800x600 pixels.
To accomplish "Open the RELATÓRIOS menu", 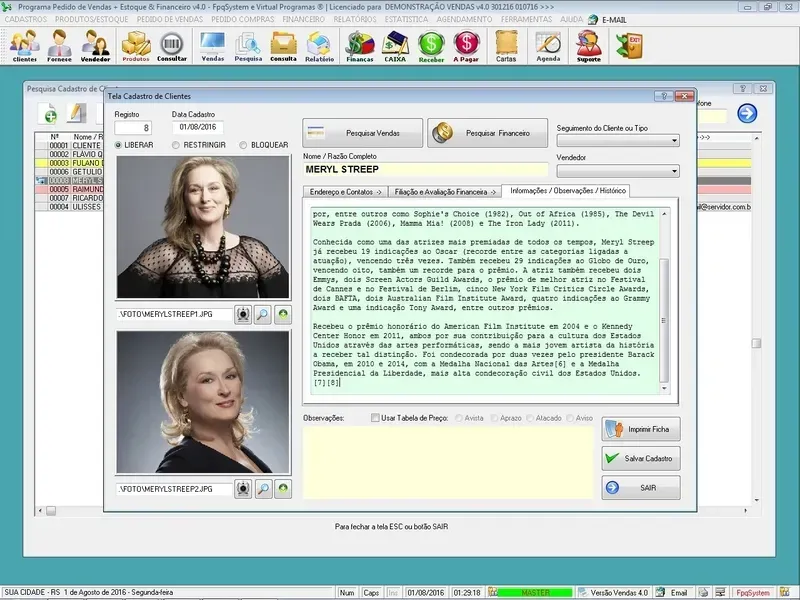I will coord(355,19).
